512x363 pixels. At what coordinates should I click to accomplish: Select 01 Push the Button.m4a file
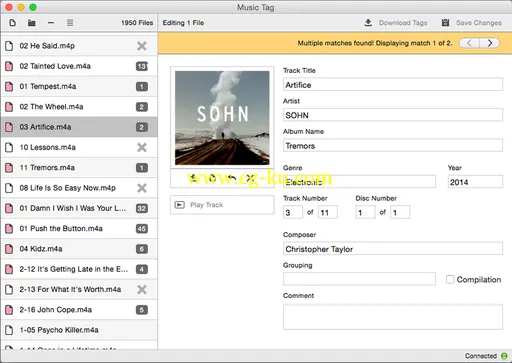pyautogui.click(x=79, y=228)
